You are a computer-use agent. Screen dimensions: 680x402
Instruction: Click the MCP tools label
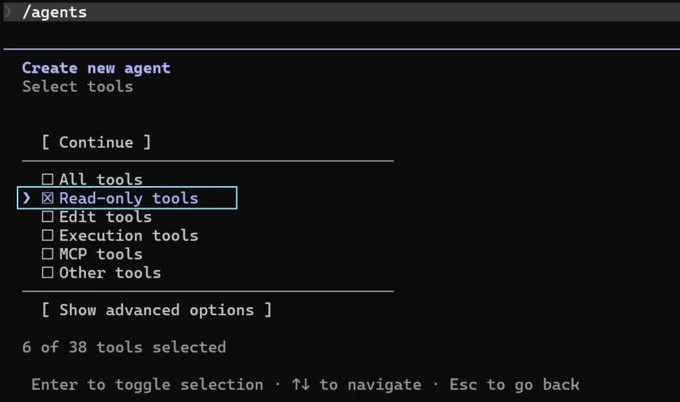click(101, 254)
